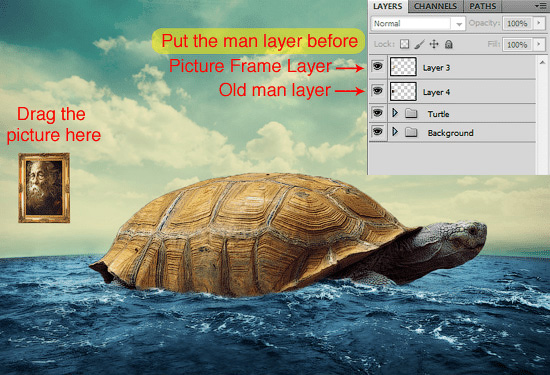Hide Layer 3 using its eye icon
Screen dimensions: 550x375
click(377, 66)
